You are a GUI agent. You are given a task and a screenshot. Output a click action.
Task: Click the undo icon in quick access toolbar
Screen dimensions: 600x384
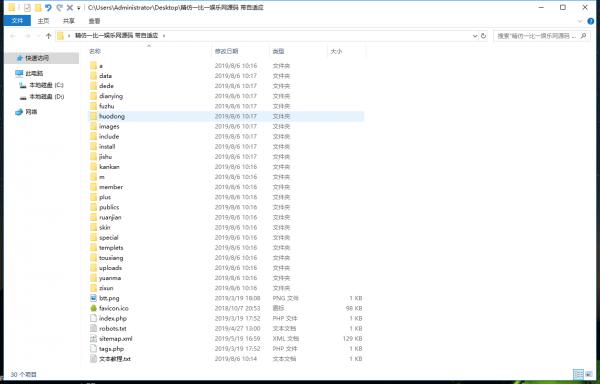[48, 7]
